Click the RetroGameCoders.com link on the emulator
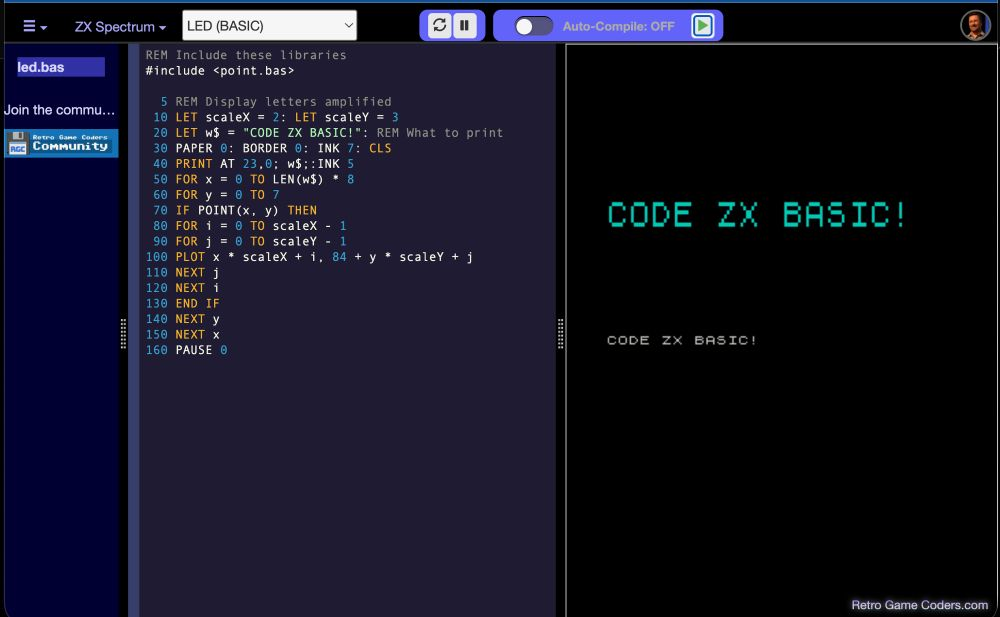Screen dimensions: 1000x617 (x=918, y=604)
